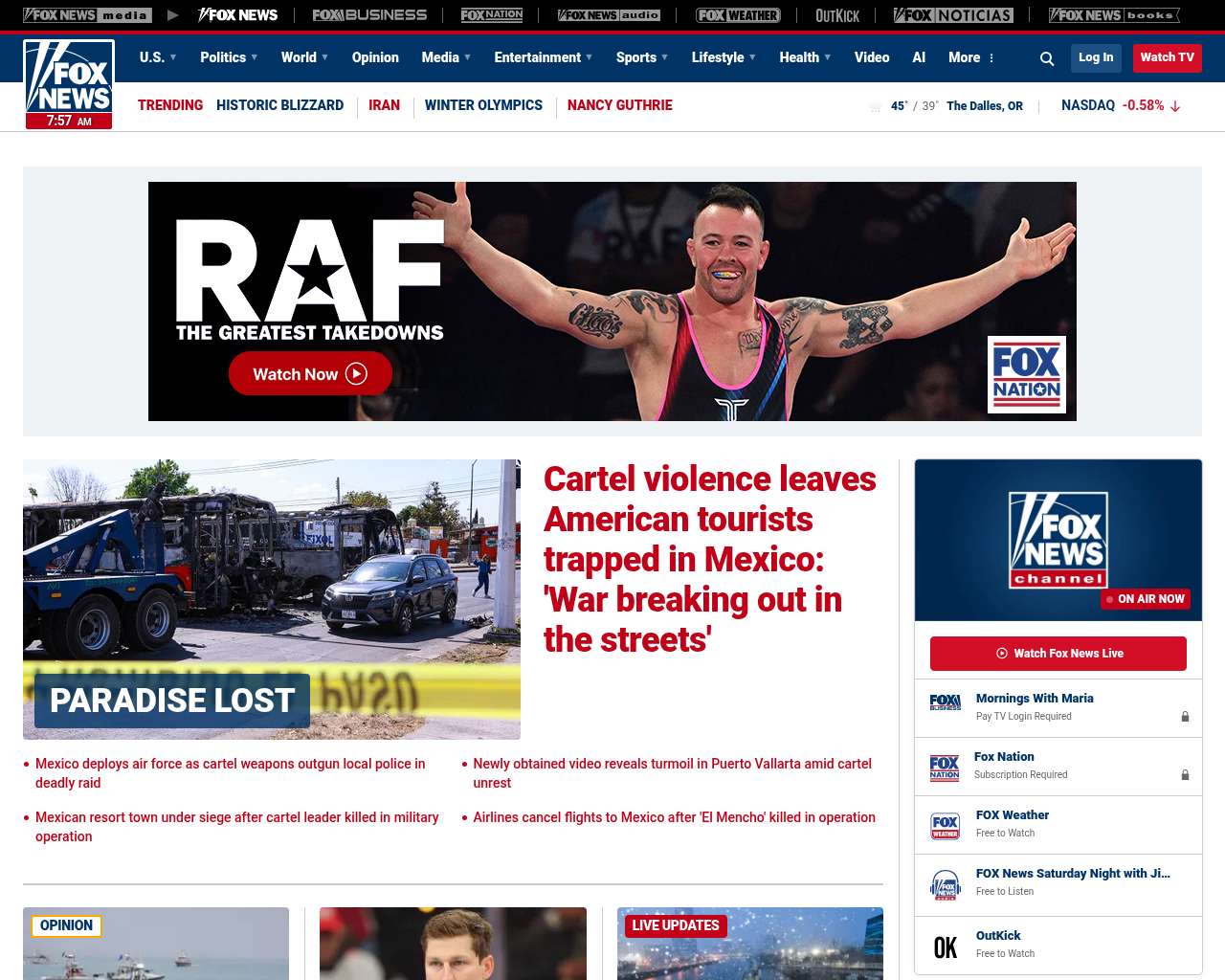1225x980 pixels.
Task: Click the Fox Weather icon in the watch list
Action: [945, 826]
